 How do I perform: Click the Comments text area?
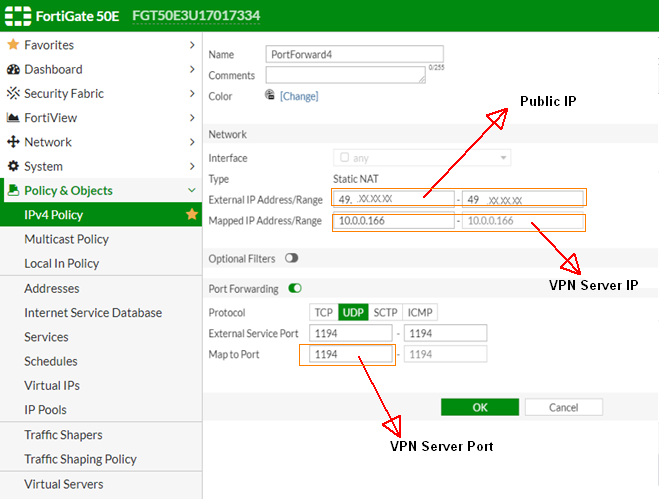point(345,75)
